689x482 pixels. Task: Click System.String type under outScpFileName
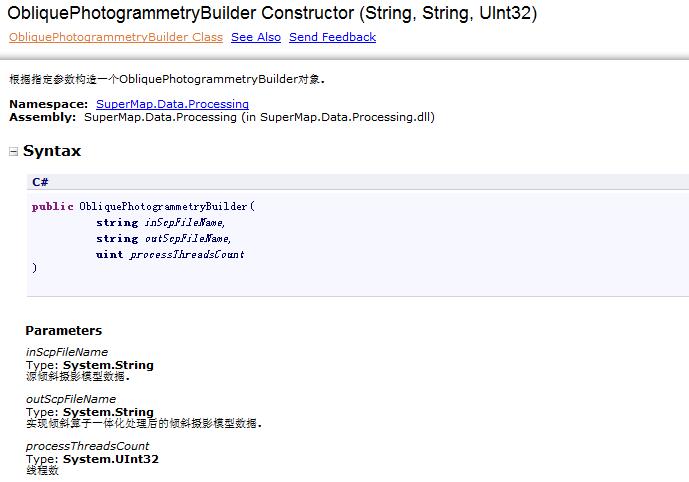[108, 412]
